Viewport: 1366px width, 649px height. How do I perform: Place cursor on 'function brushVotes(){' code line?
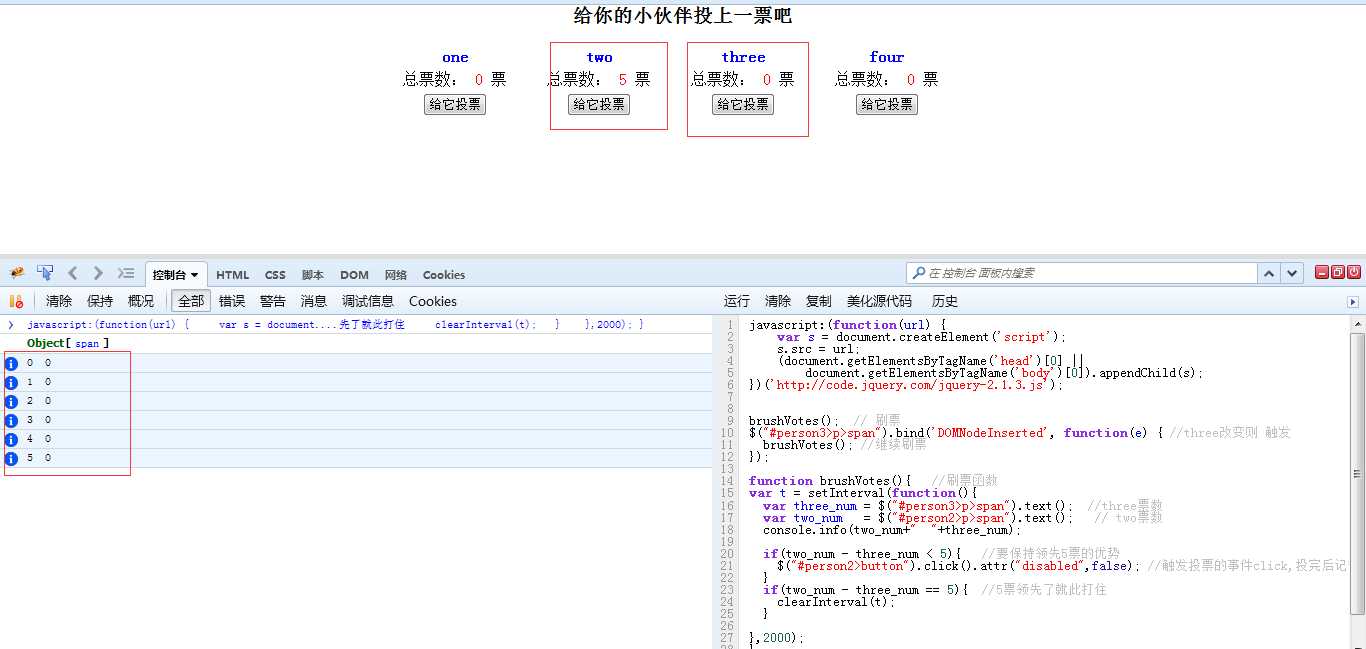[830, 481]
